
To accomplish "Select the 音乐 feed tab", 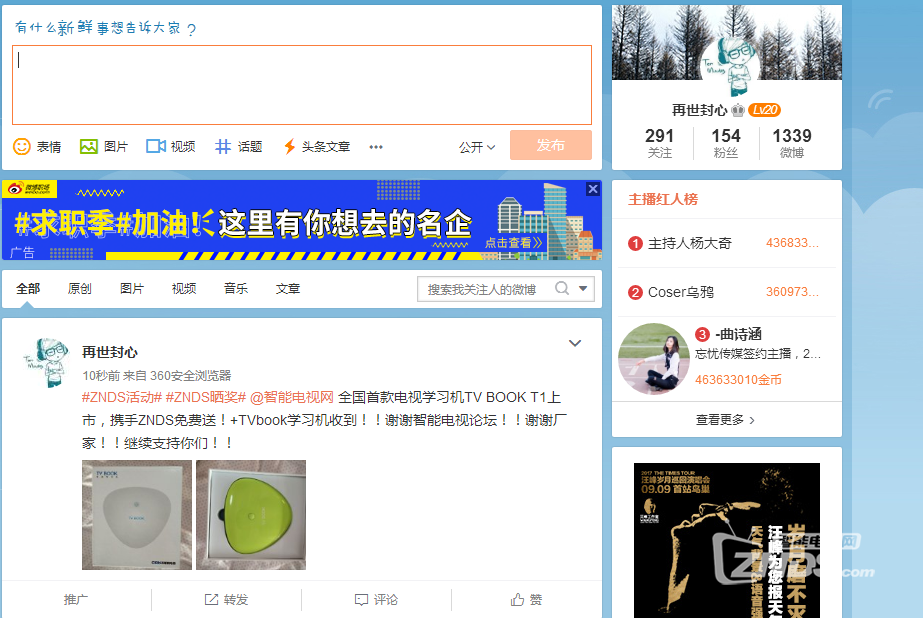I will [236, 289].
